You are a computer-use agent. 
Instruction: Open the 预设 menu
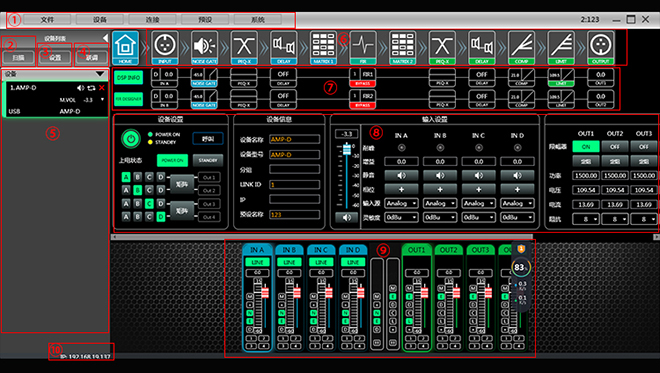(x=205, y=19)
